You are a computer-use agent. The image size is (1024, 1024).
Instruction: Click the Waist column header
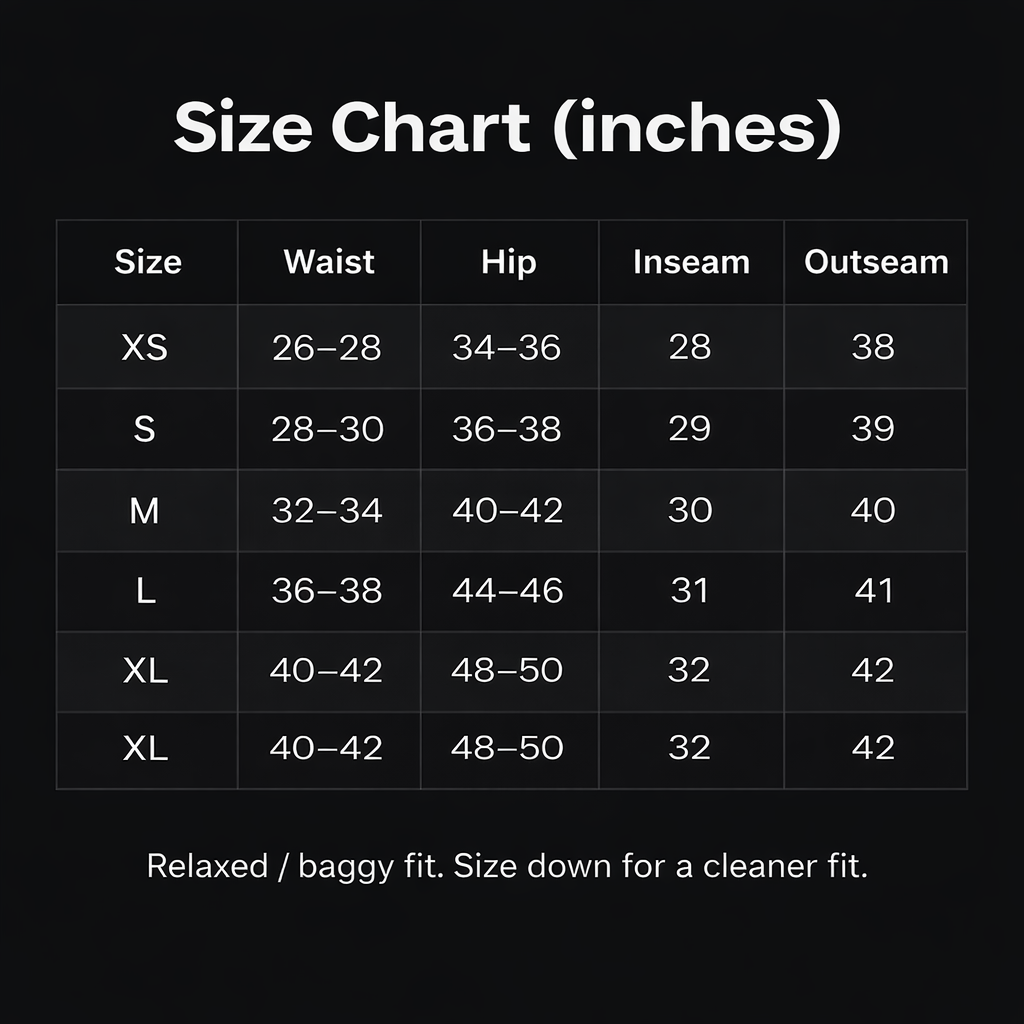click(328, 262)
